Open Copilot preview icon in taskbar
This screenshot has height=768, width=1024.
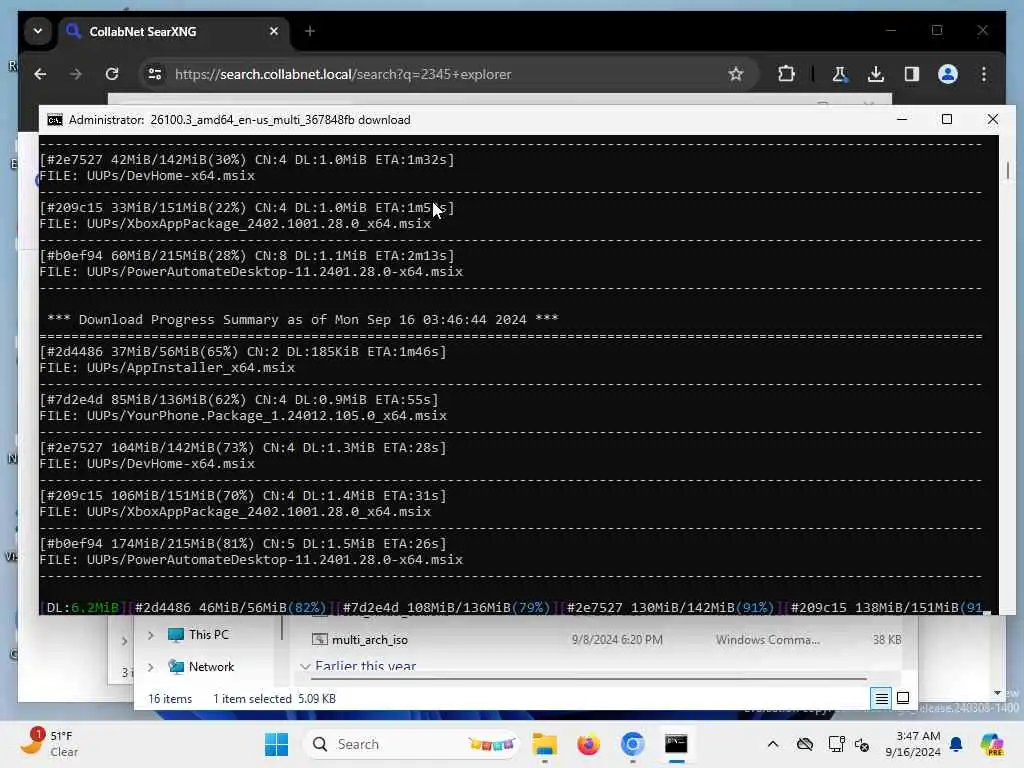(992, 744)
